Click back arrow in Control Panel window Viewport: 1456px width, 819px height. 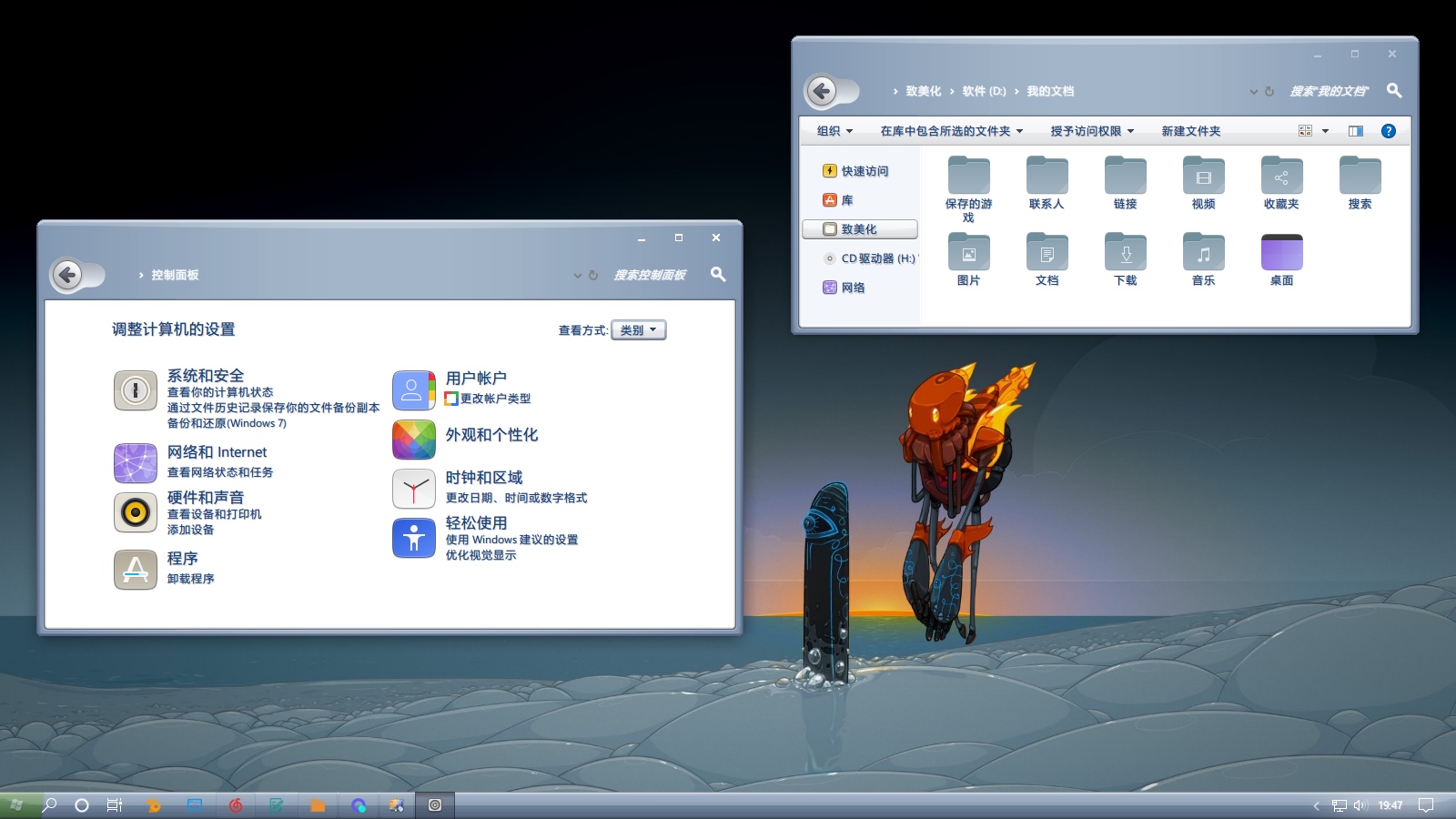tap(67, 275)
